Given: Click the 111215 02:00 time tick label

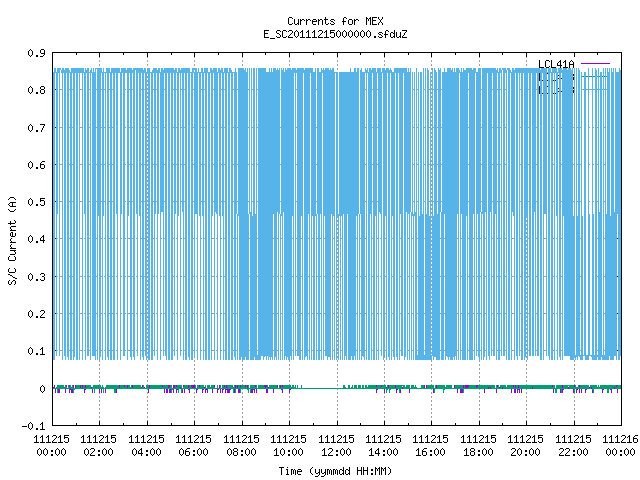Looking at the screenshot, I should pos(98,446).
